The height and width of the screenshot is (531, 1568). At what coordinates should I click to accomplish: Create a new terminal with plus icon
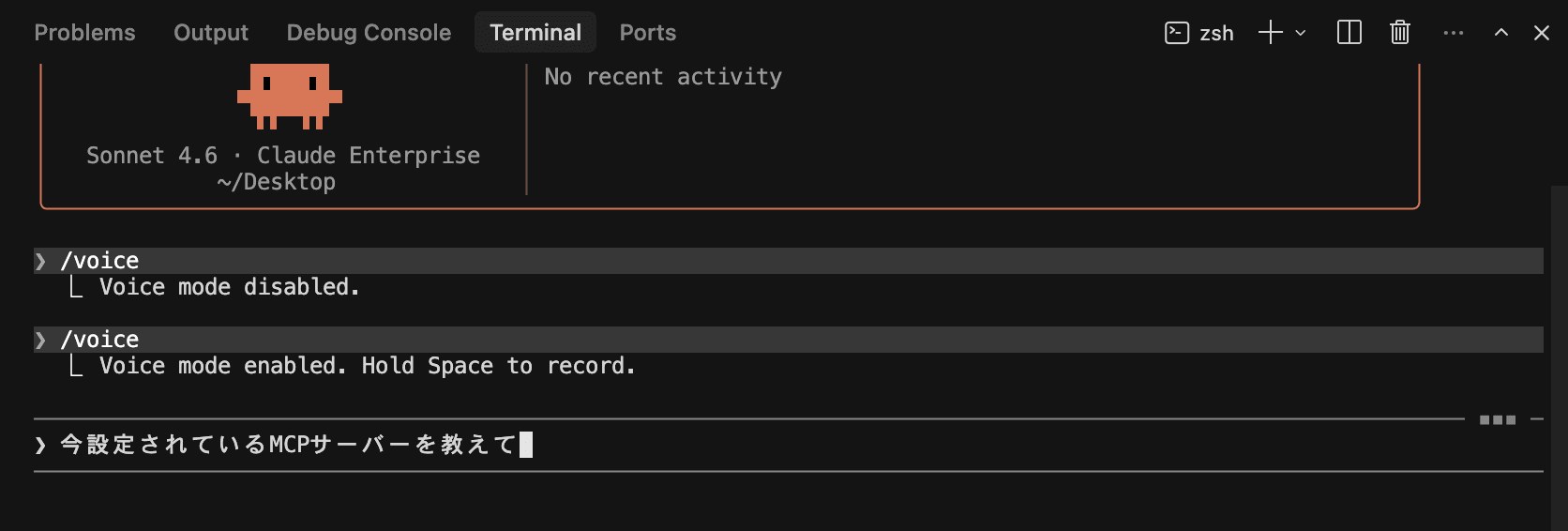pos(1270,33)
